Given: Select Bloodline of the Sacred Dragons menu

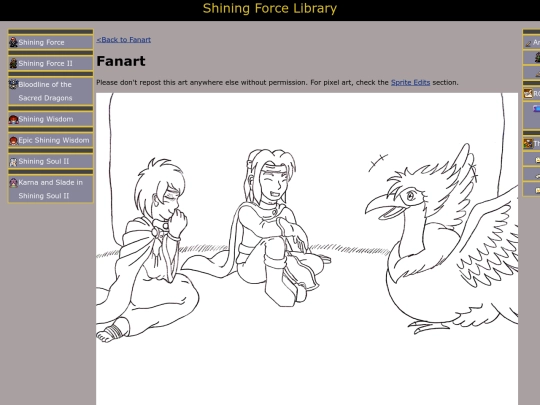Looking at the screenshot, I should point(51,91).
